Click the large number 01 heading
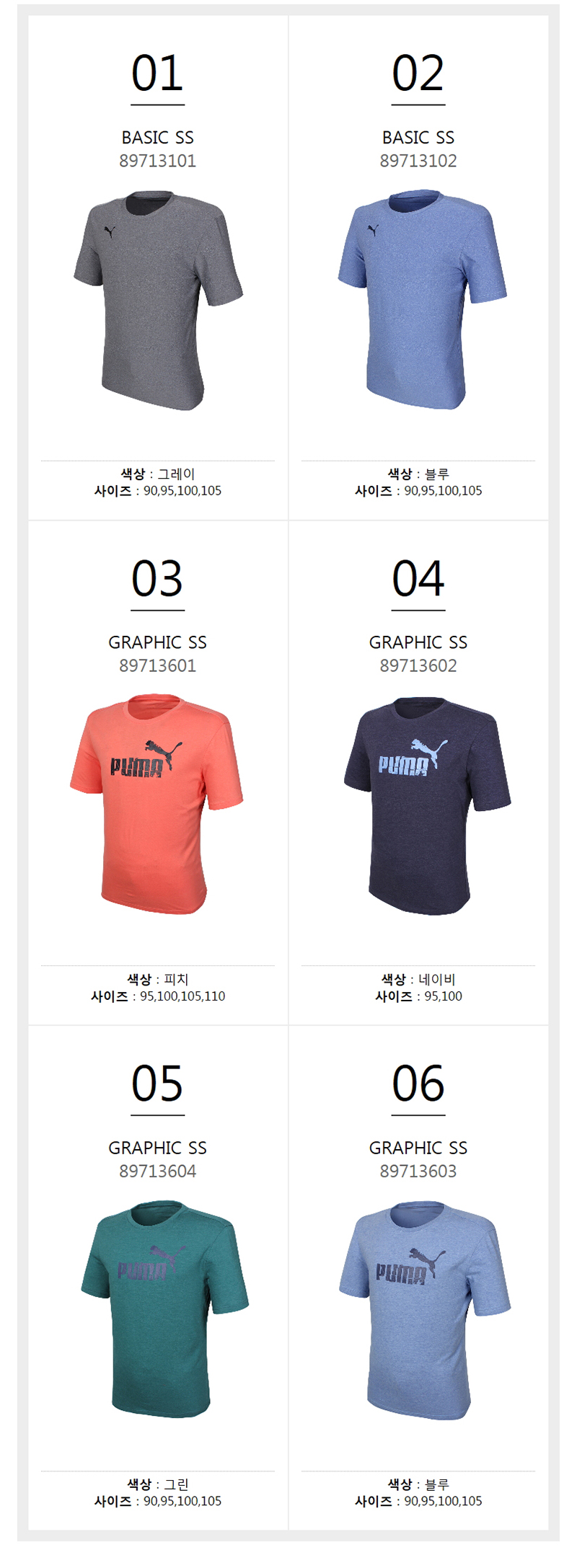 (157, 74)
